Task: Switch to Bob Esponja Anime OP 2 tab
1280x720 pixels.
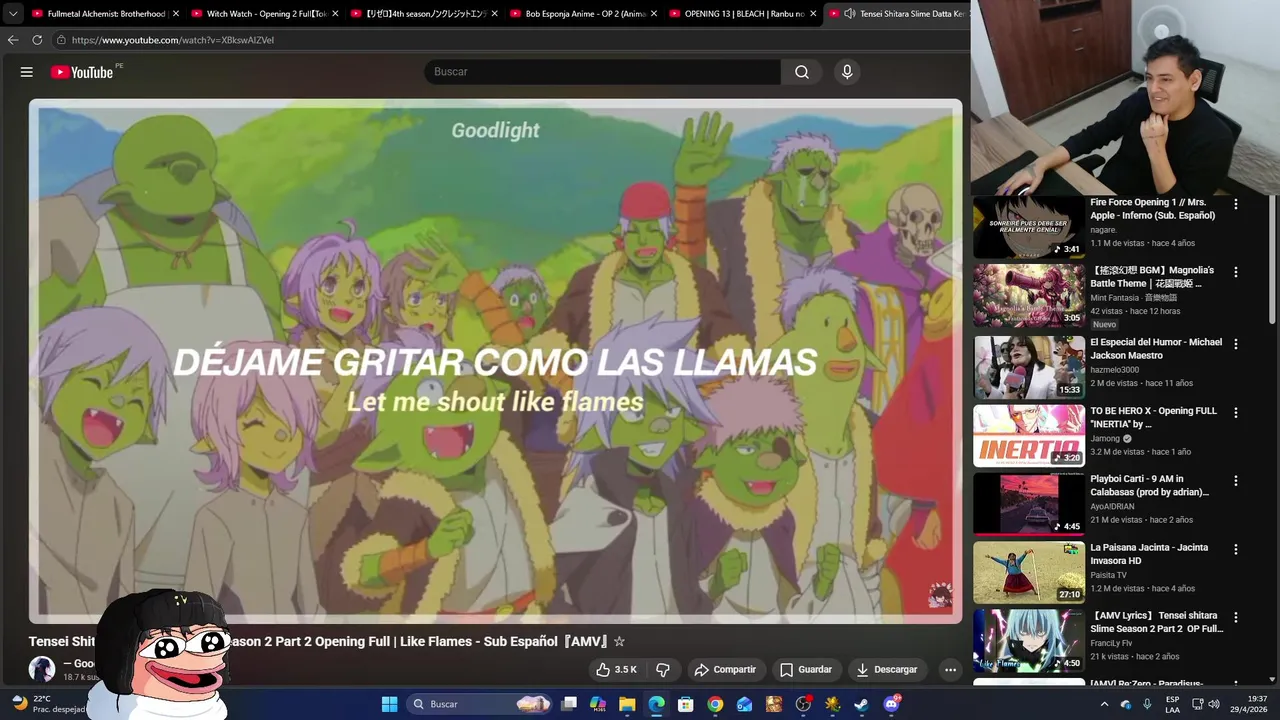Action: (x=585, y=14)
